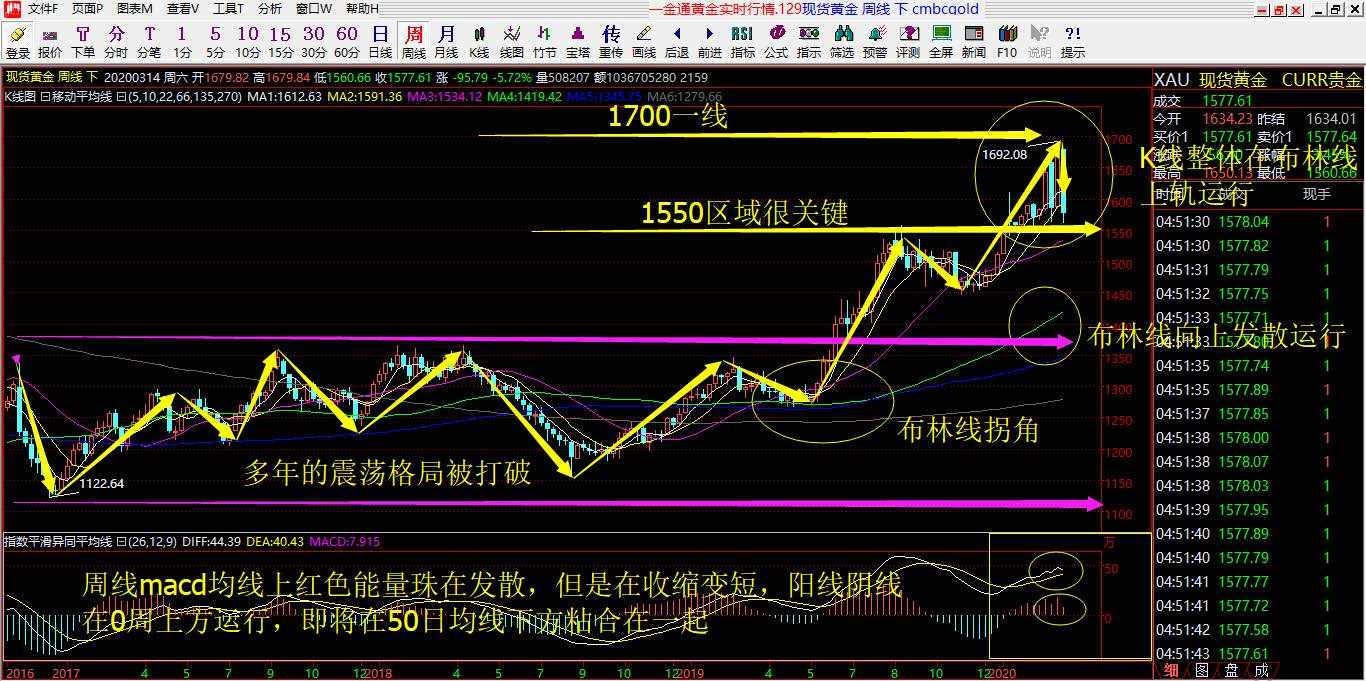Click the 前进 forward arrow
This screenshot has height=681, width=1366.
pos(710,42)
